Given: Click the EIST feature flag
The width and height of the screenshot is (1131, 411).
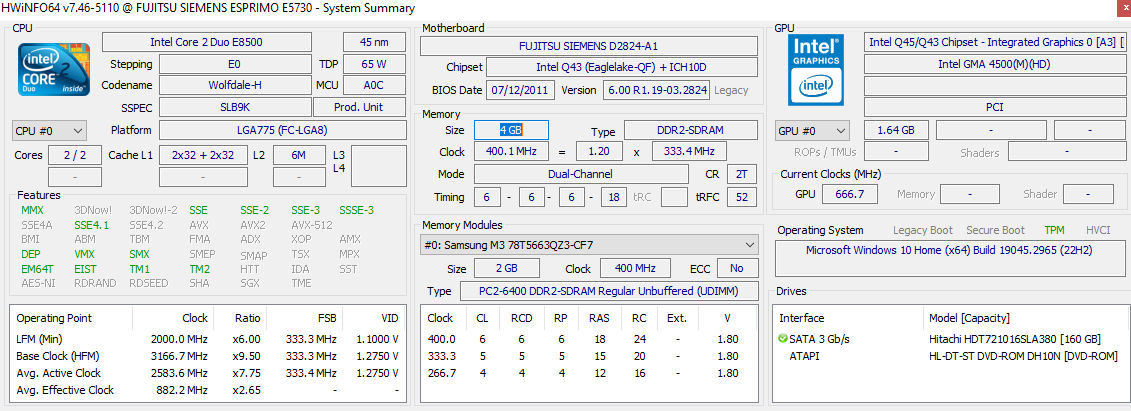Looking at the screenshot, I should click(x=85, y=269).
